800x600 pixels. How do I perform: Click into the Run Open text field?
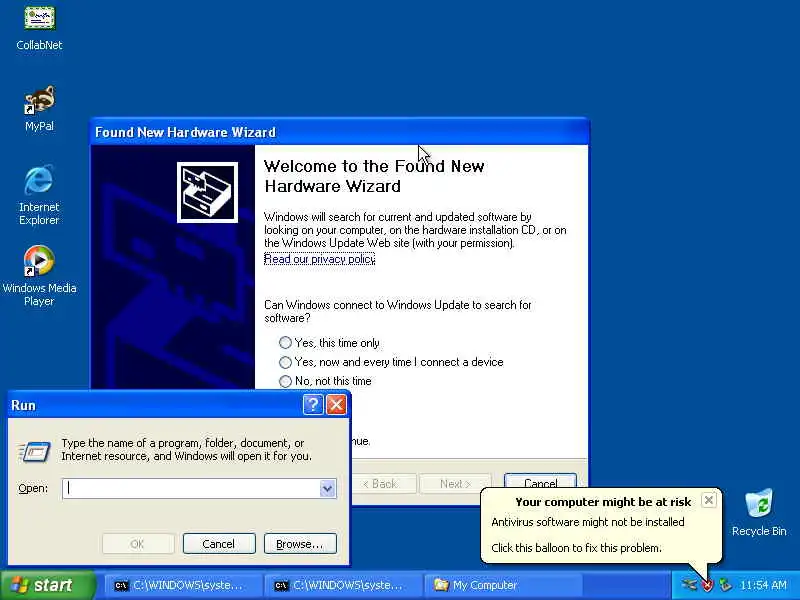point(192,489)
